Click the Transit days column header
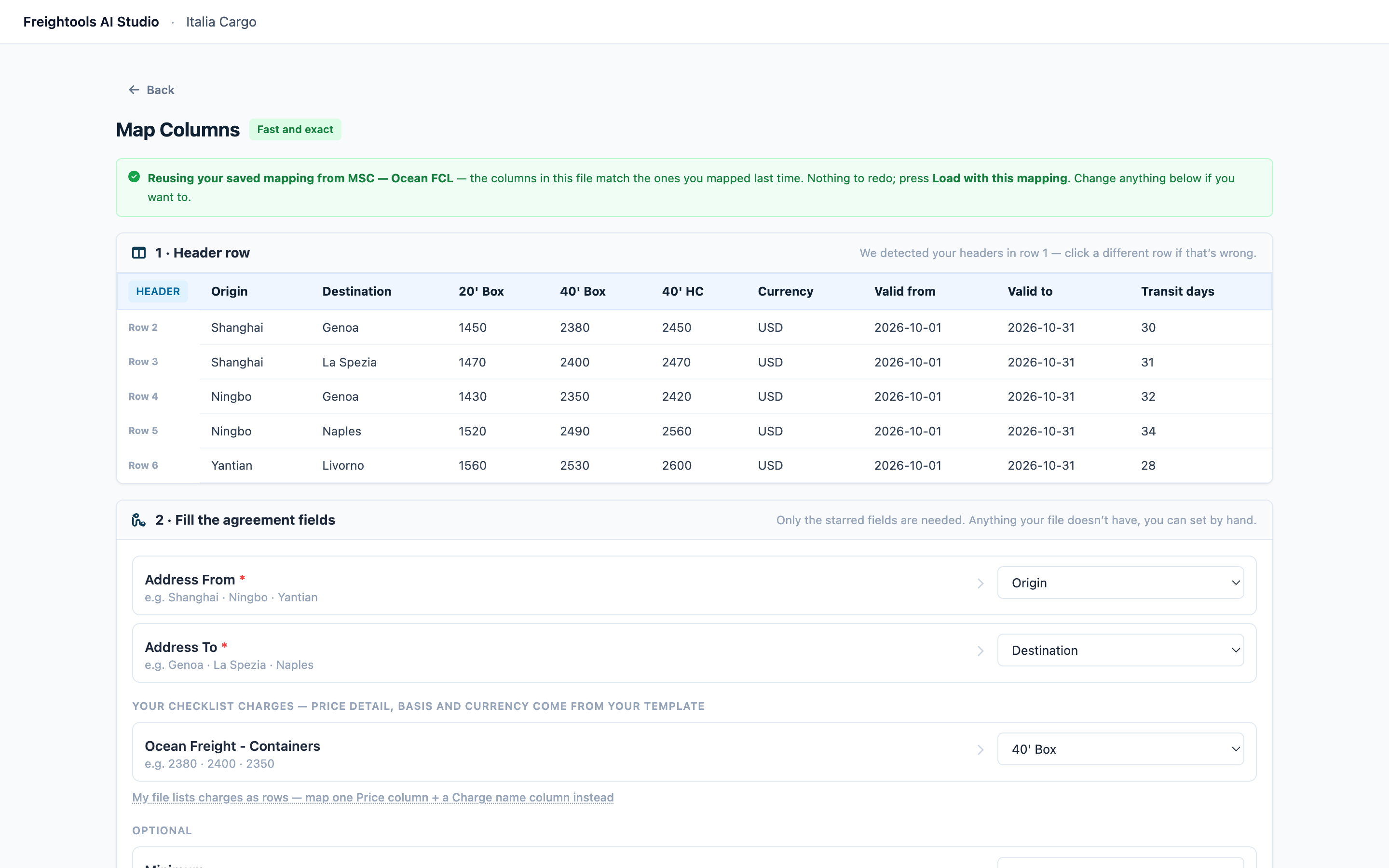1389x868 pixels. 1177,292
